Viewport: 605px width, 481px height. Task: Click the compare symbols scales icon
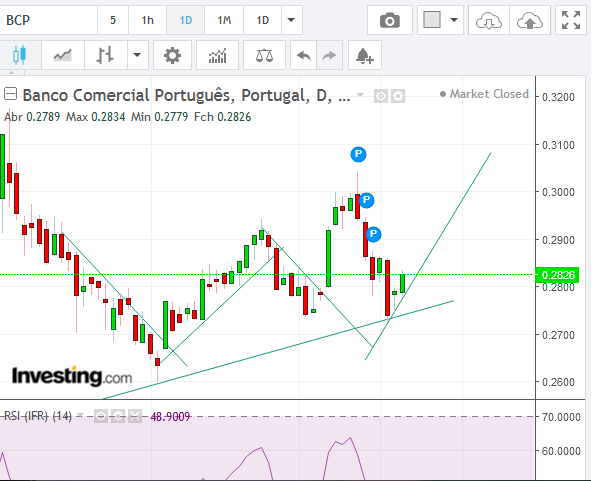tap(264, 55)
